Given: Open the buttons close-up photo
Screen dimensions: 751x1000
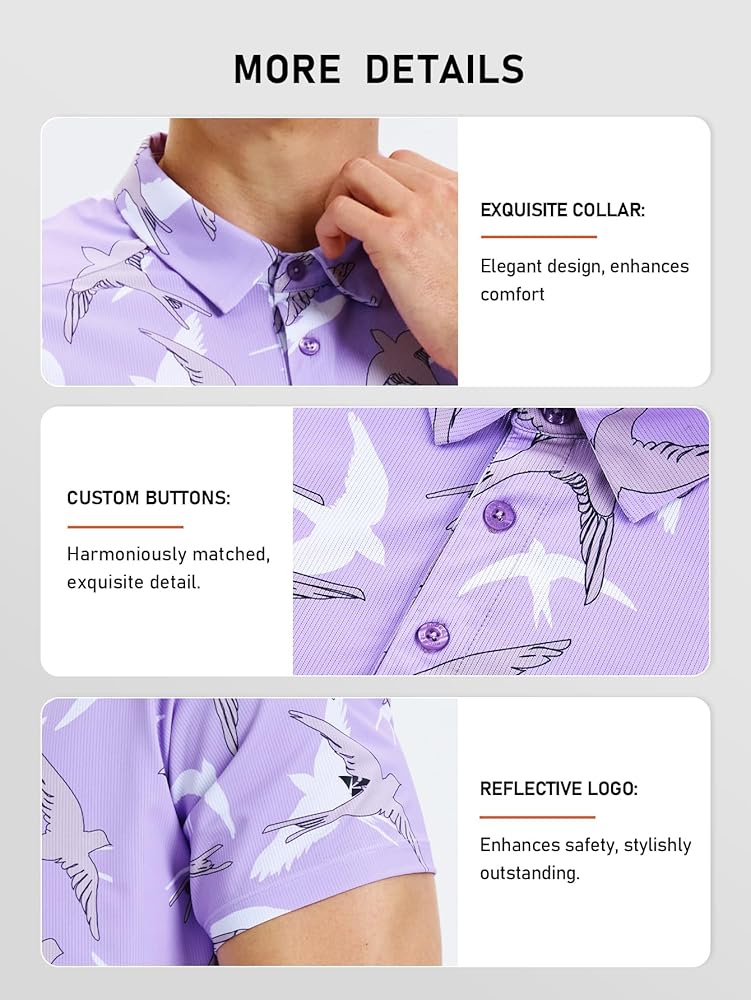Looking at the screenshot, I should [x=501, y=541].
